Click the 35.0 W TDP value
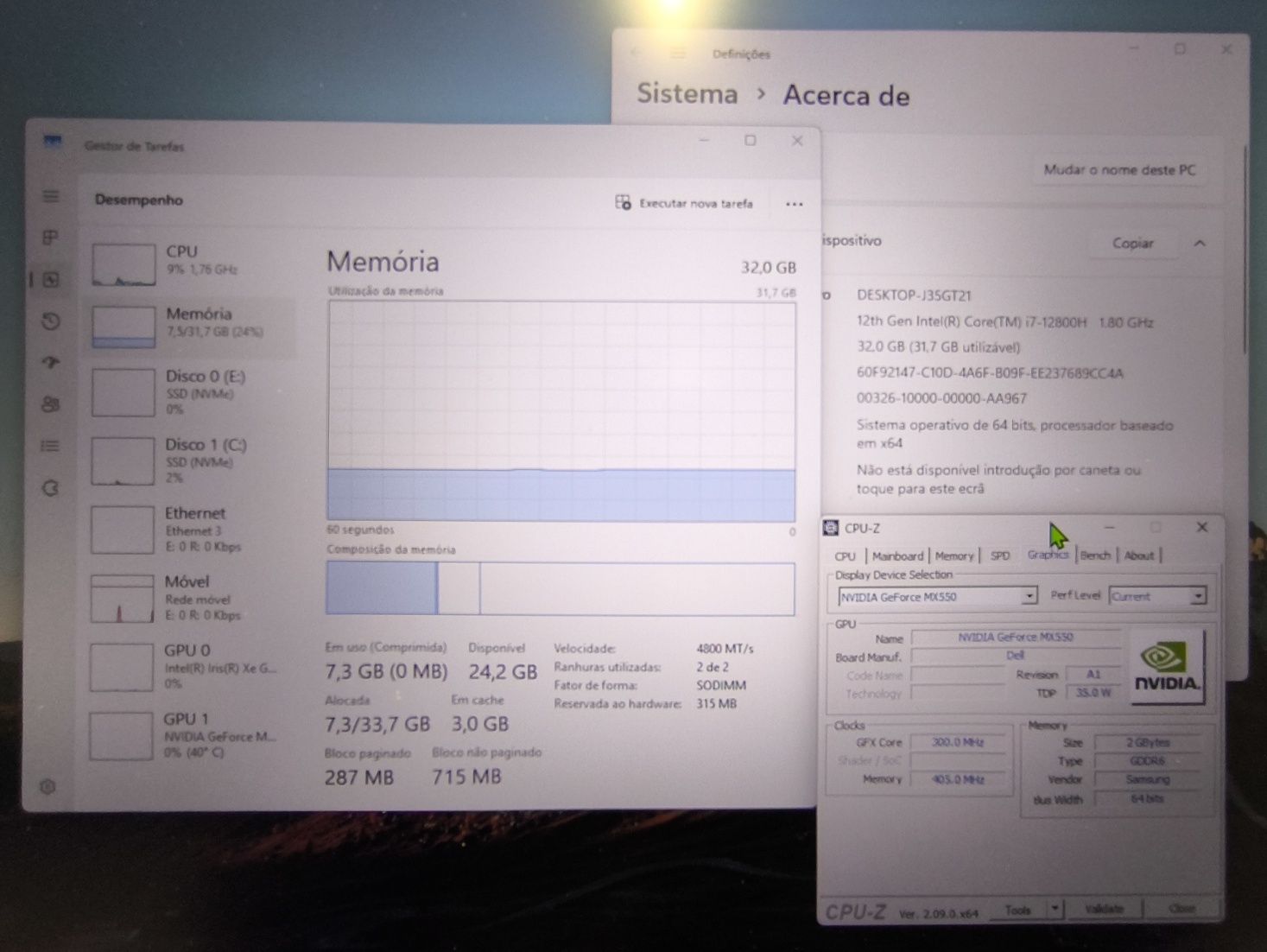The width and height of the screenshot is (1267, 952). click(x=1093, y=693)
